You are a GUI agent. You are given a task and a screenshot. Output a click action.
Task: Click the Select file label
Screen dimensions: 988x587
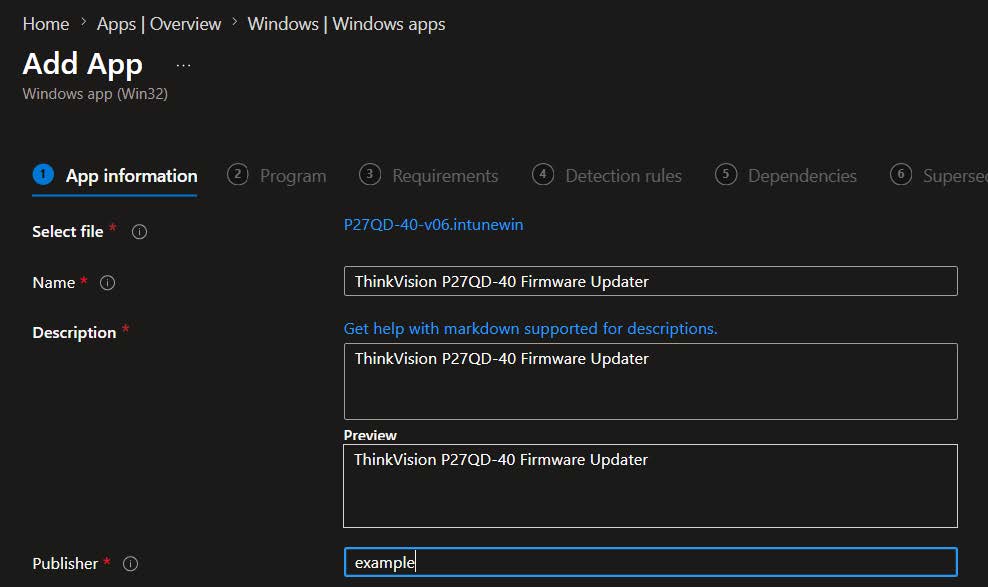(x=67, y=232)
